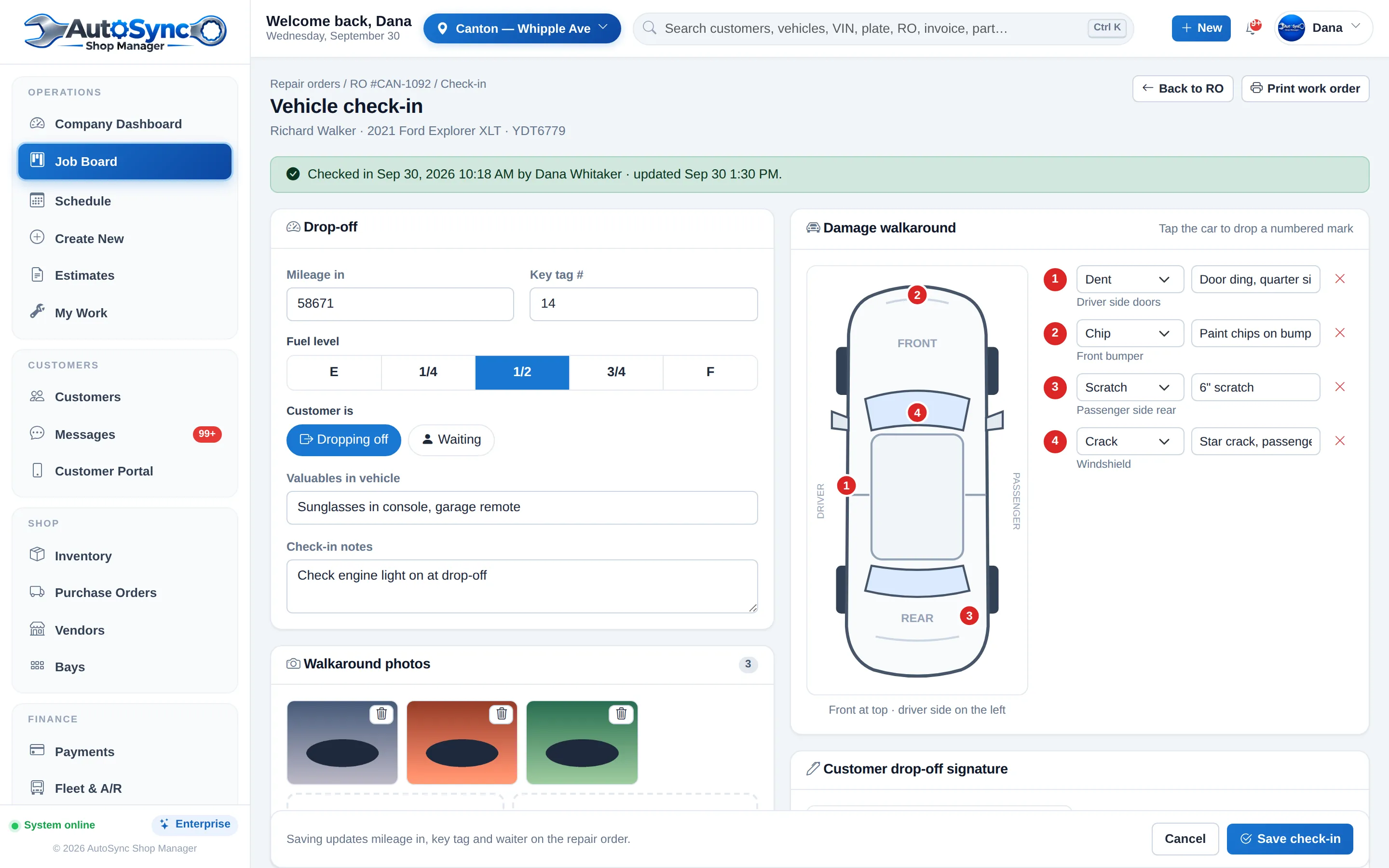Open the Schedule page

(x=125, y=200)
